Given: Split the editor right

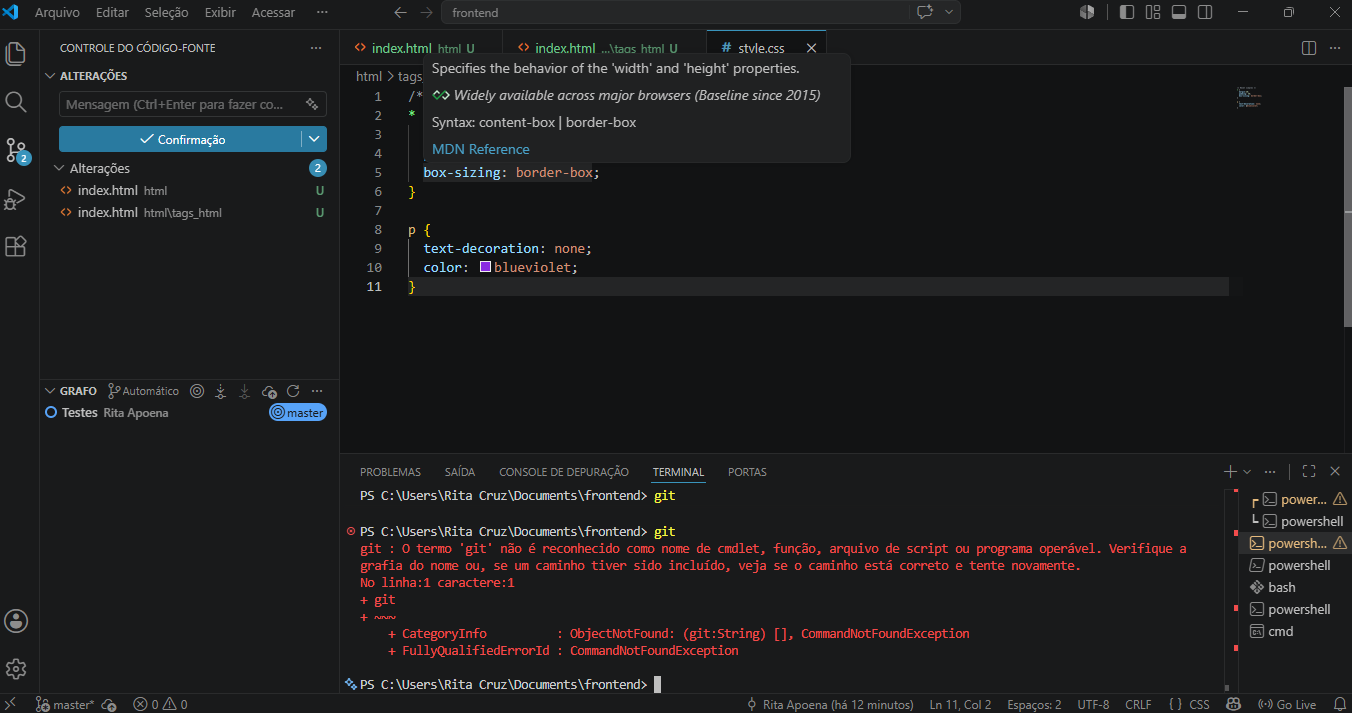Looking at the screenshot, I should [1309, 48].
